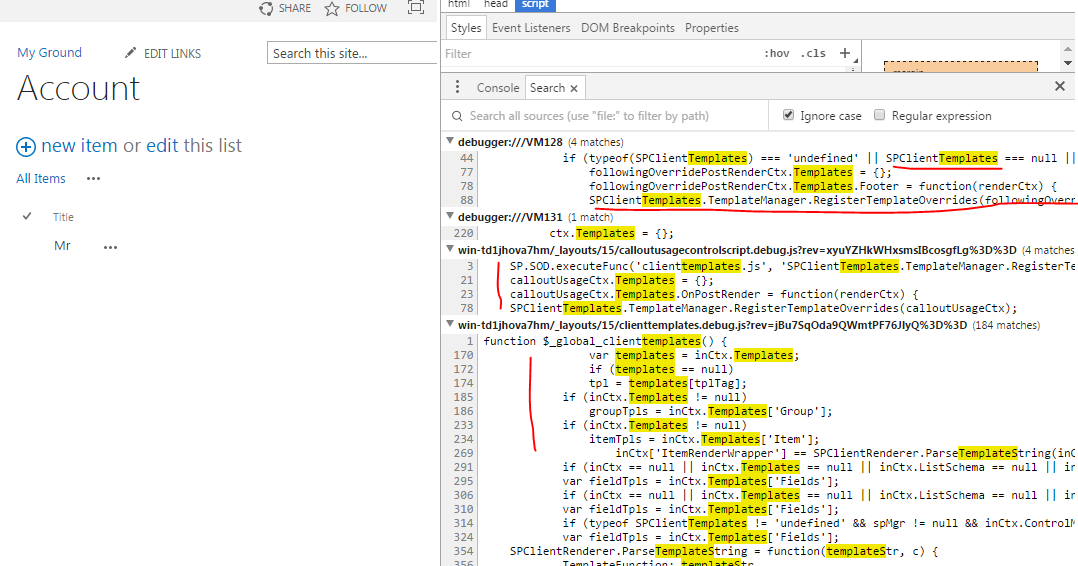Switch to the Event Listeners tab
Image resolution: width=1078 pixels, height=566 pixels.
[531, 28]
